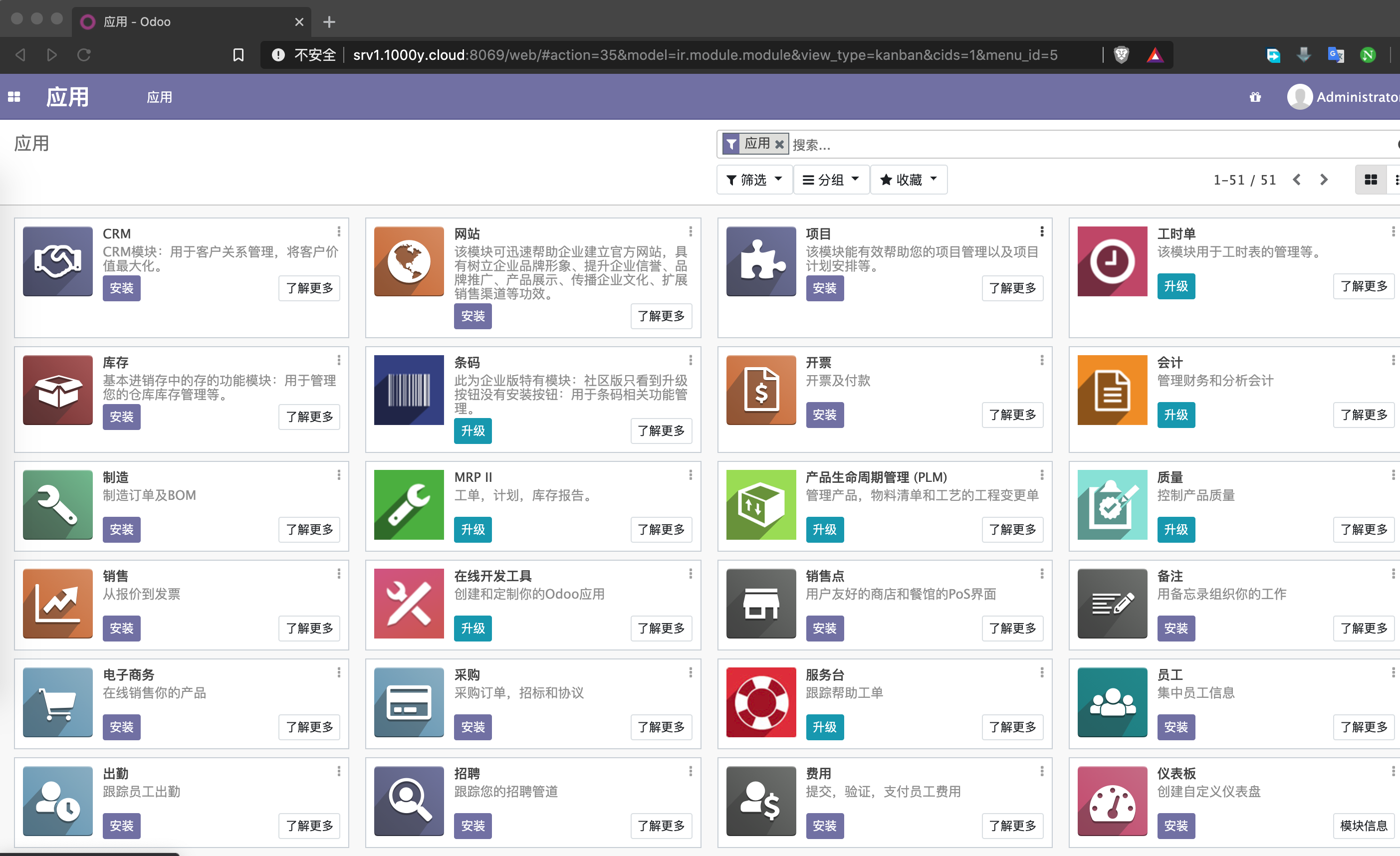The image size is (1400, 856).
Task: Click the browser address bar URL
Action: (705, 54)
